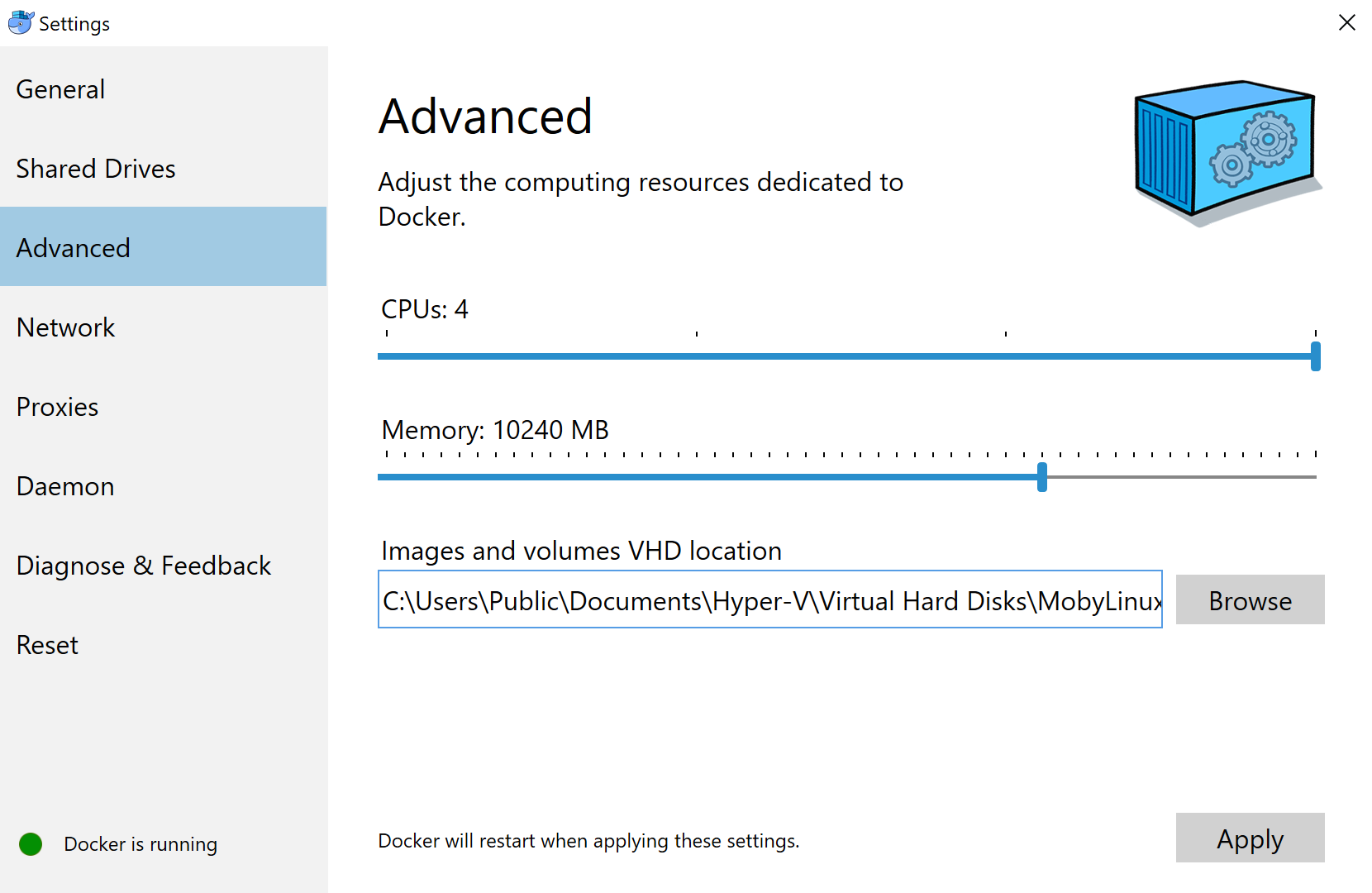Click inside the VHD location text field

click(769, 601)
